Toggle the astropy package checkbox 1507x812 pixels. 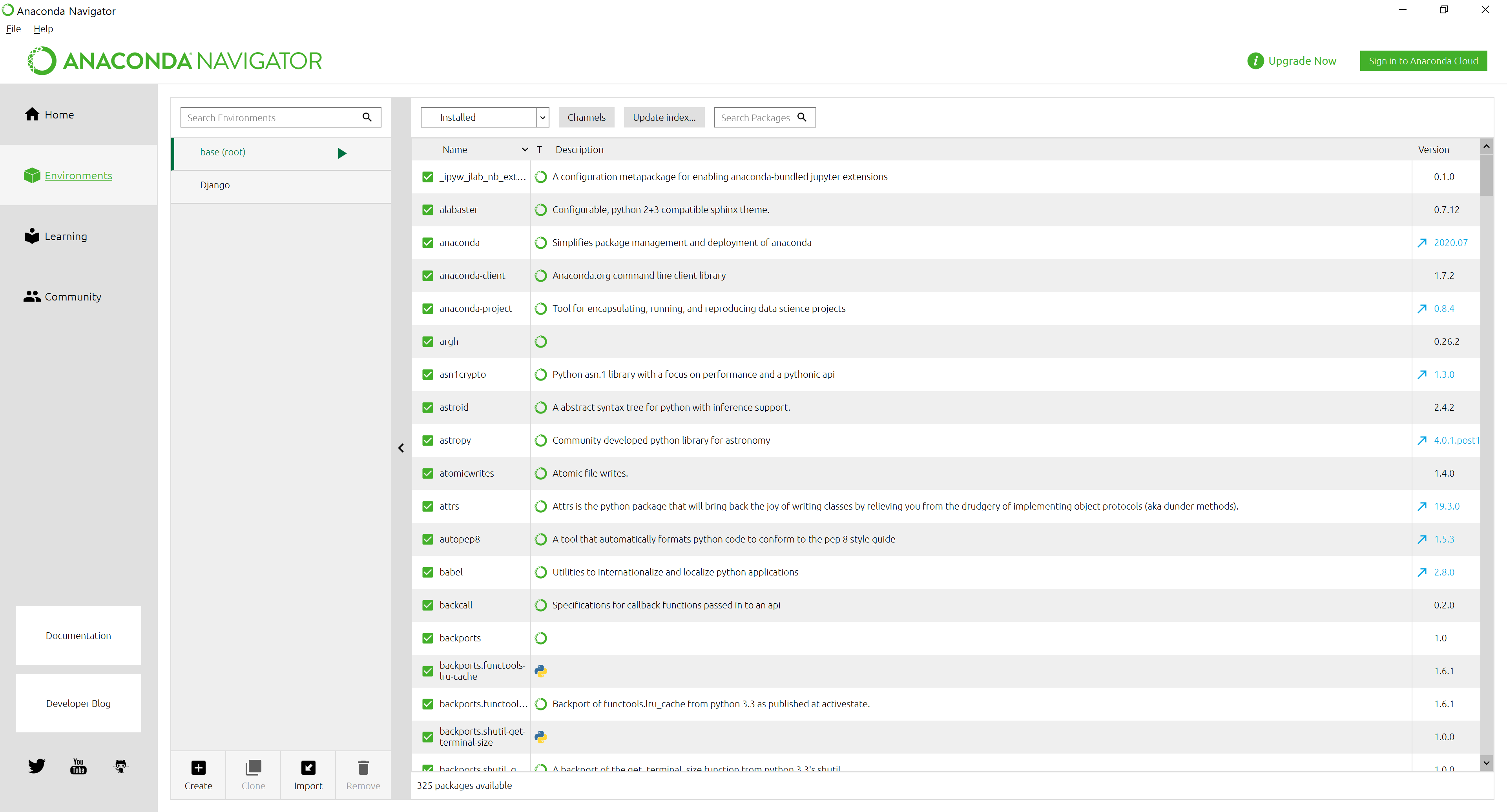428,440
